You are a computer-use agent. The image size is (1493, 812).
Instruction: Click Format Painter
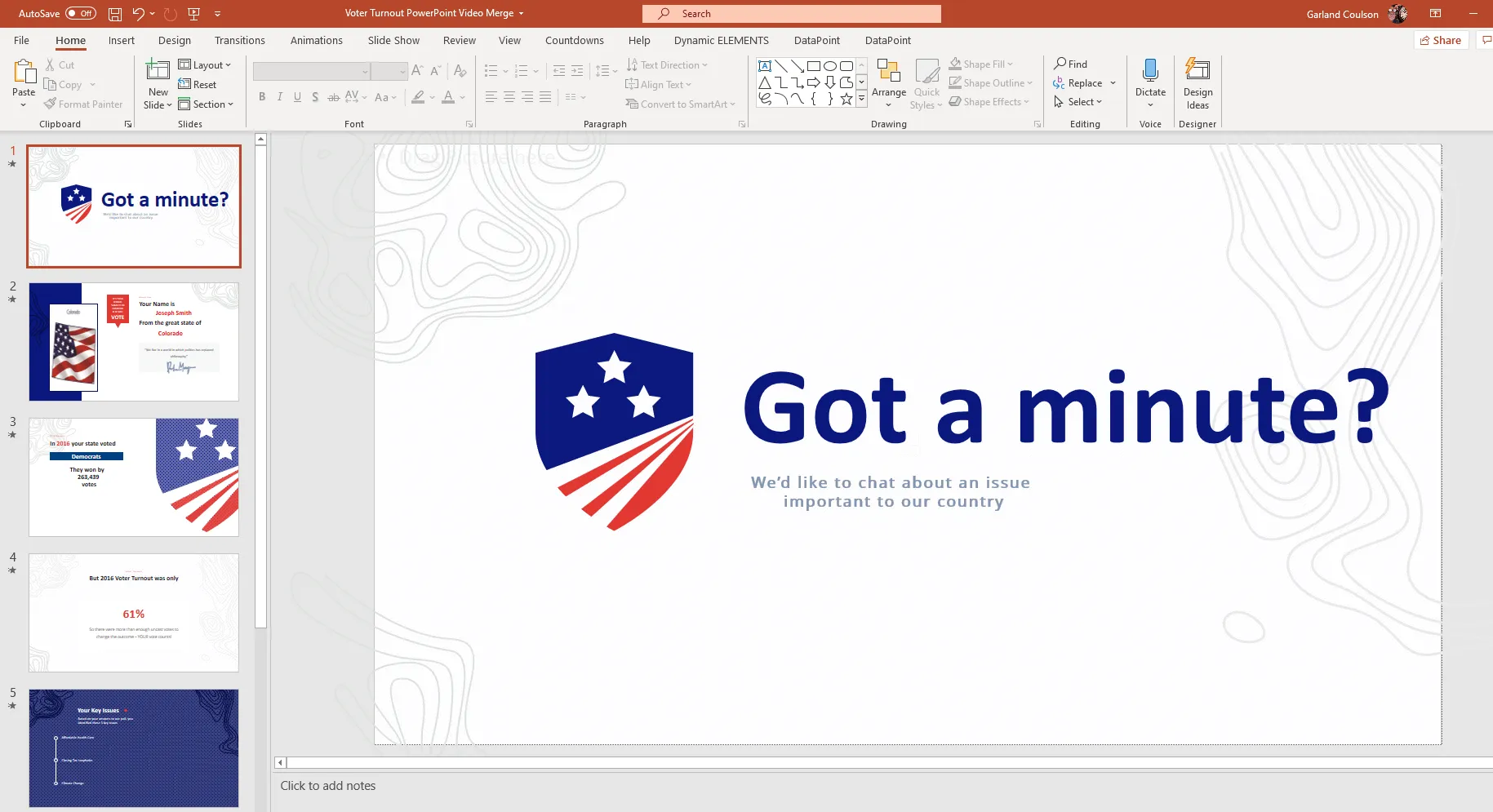83,104
